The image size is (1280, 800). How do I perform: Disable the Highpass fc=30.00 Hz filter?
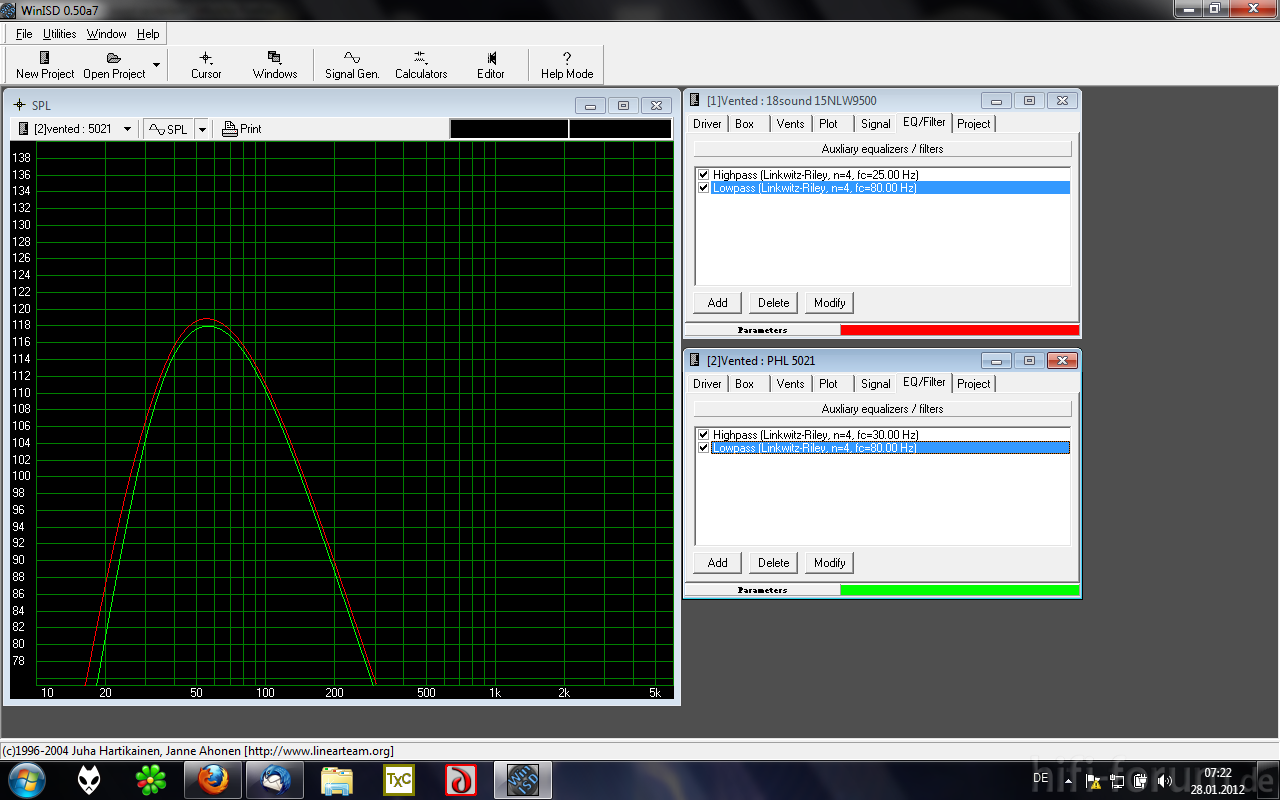pos(704,435)
